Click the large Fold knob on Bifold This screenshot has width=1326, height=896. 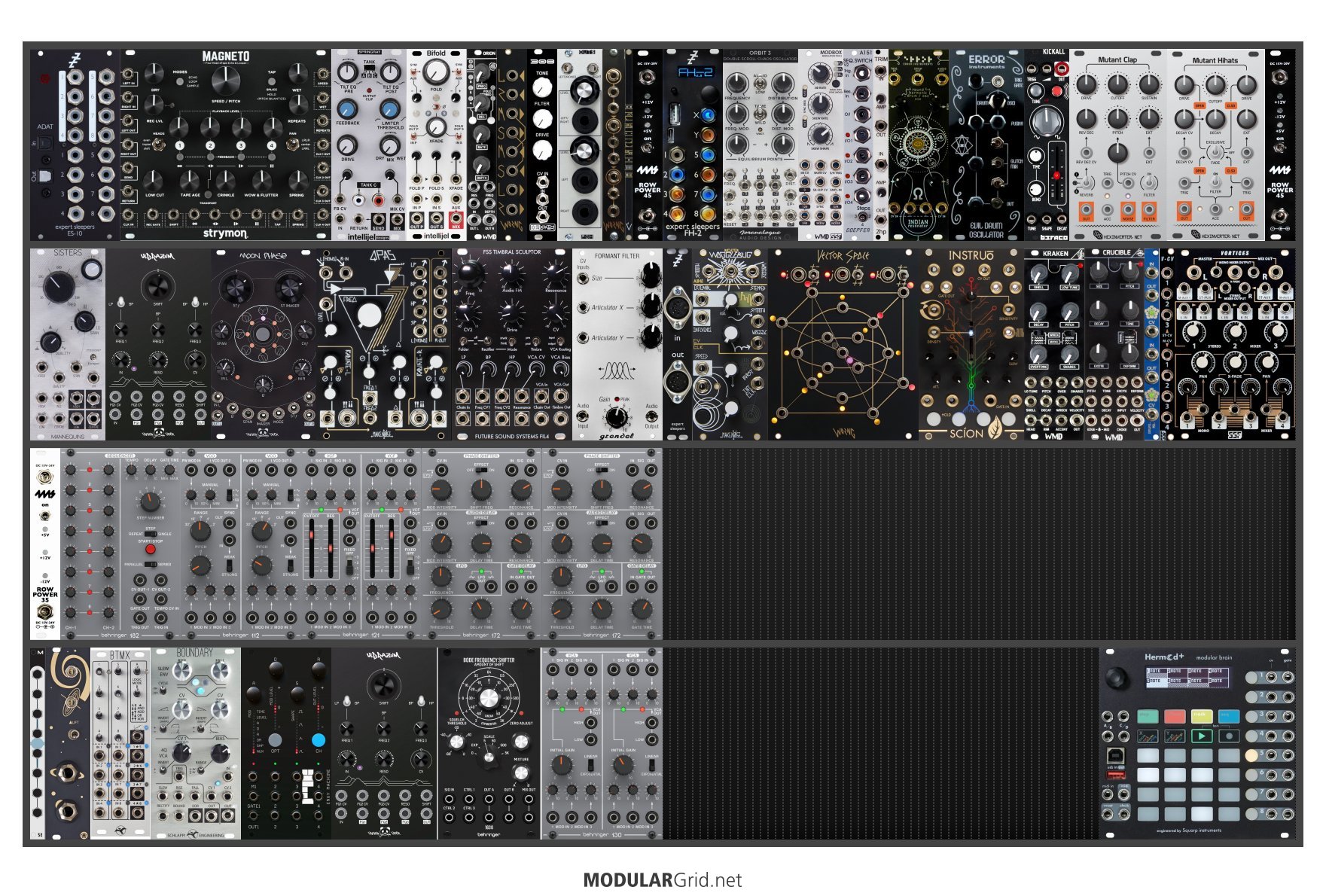[436, 73]
